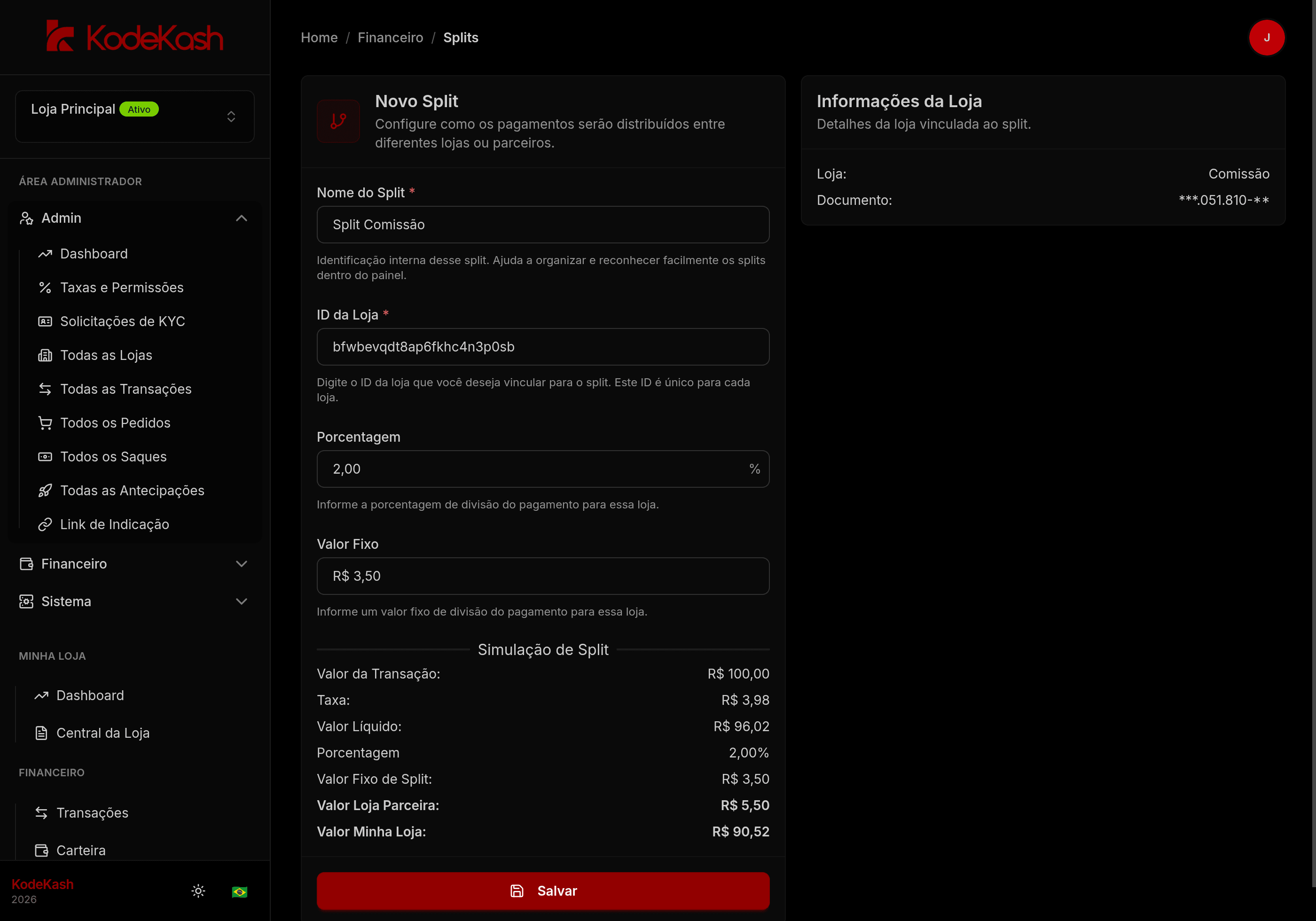This screenshot has height=921, width=1316.
Task: Open Todas as Transações menu item
Action: pyautogui.click(x=125, y=389)
